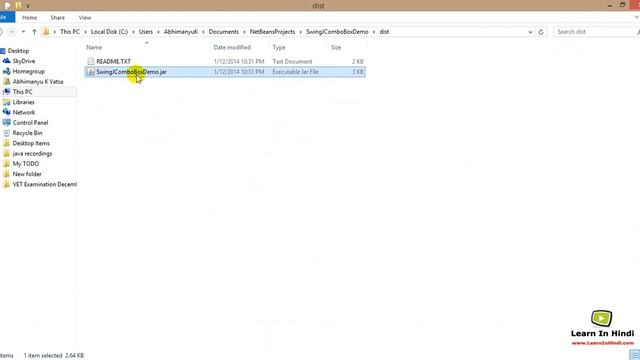Viewport: 640px width, 360px height.
Task: Expand chevron after NetBeansProjects breadcrumb
Action: [x=300, y=32]
